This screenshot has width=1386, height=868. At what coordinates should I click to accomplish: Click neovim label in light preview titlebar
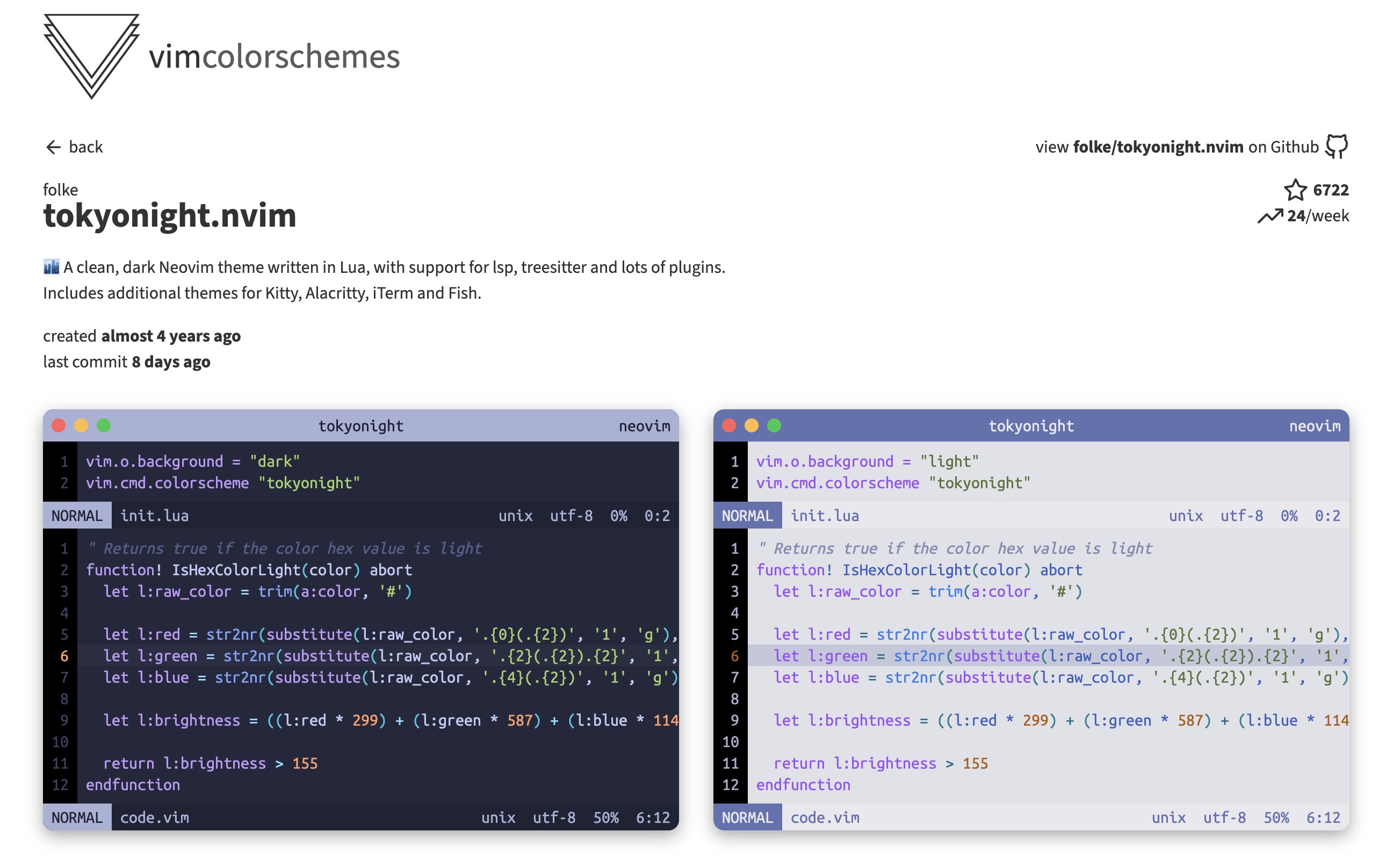click(x=1314, y=425)
